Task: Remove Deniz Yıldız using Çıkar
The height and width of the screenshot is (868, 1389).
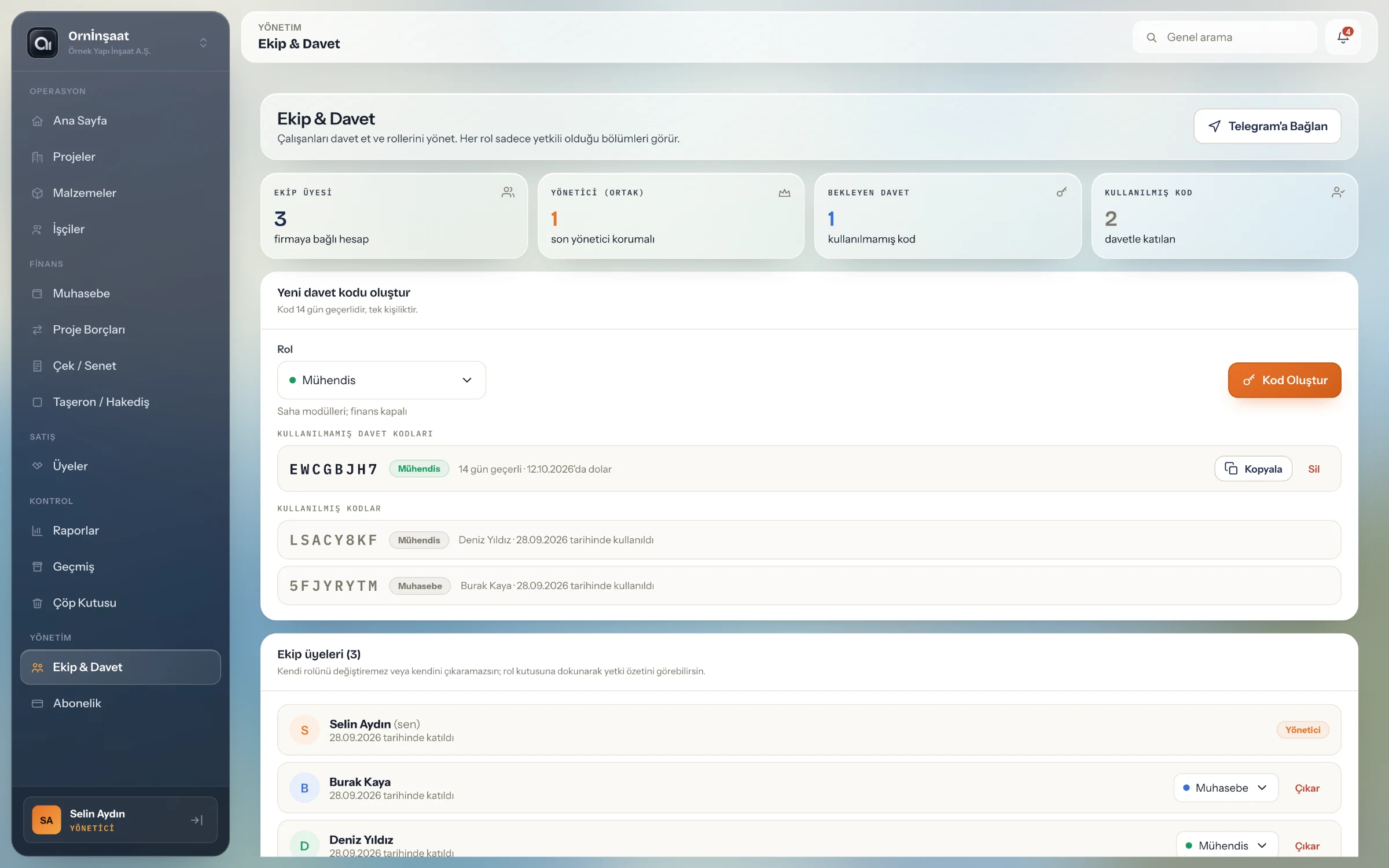Action: (1307, 847)
